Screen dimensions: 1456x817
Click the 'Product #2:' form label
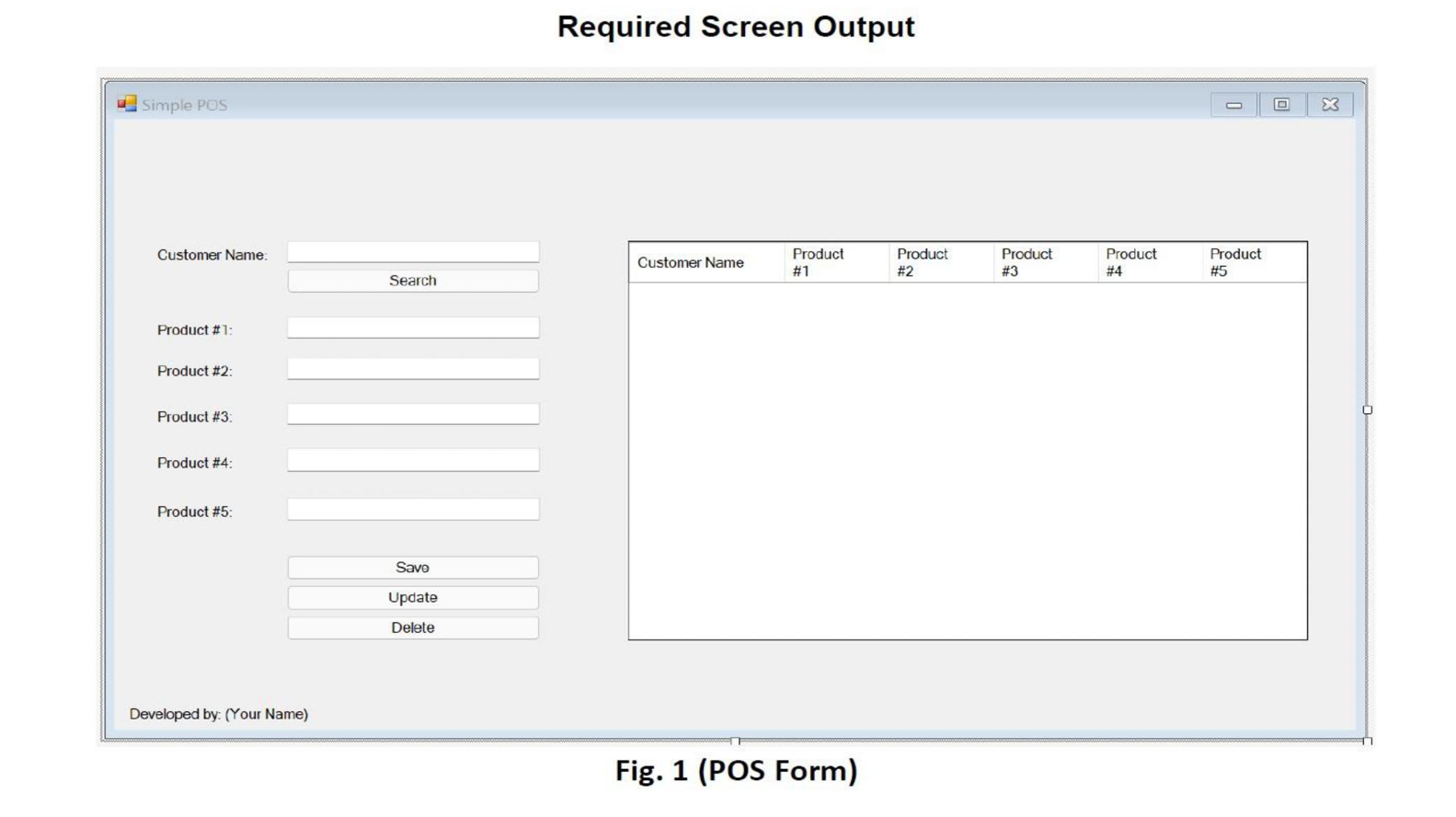[x=195, y=371]
